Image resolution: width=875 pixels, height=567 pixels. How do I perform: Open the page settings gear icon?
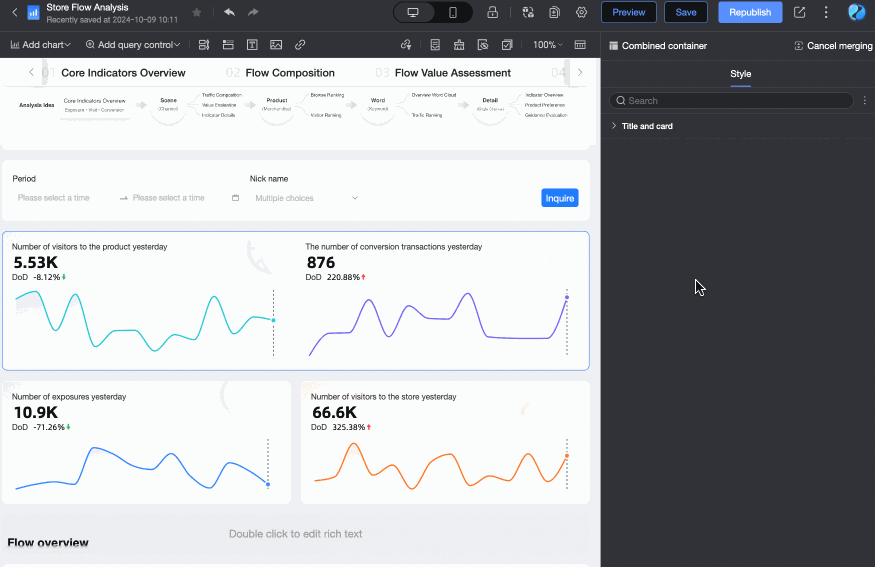[581, 12]
